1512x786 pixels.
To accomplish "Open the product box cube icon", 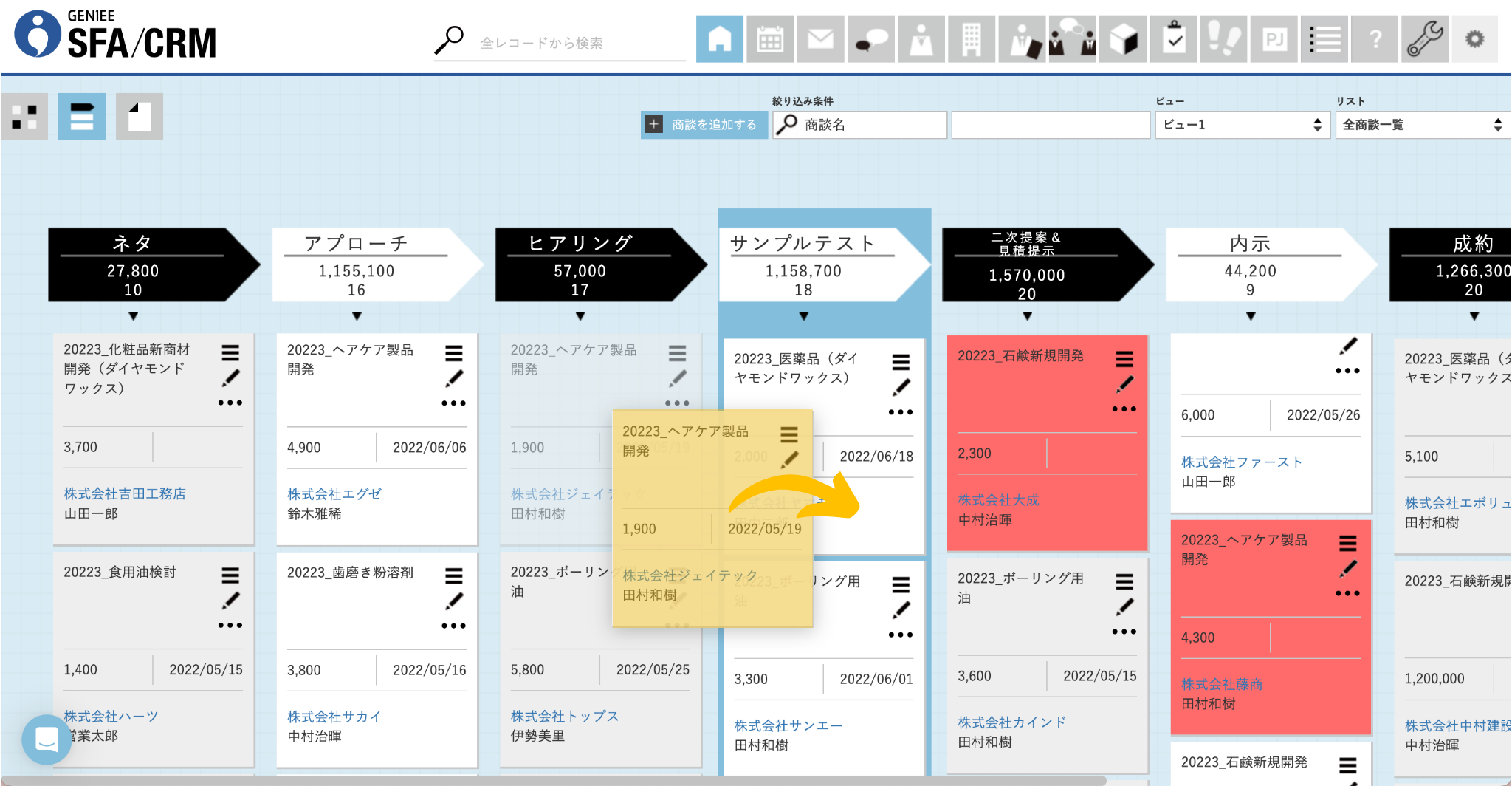I will (x=1123, y=39).
